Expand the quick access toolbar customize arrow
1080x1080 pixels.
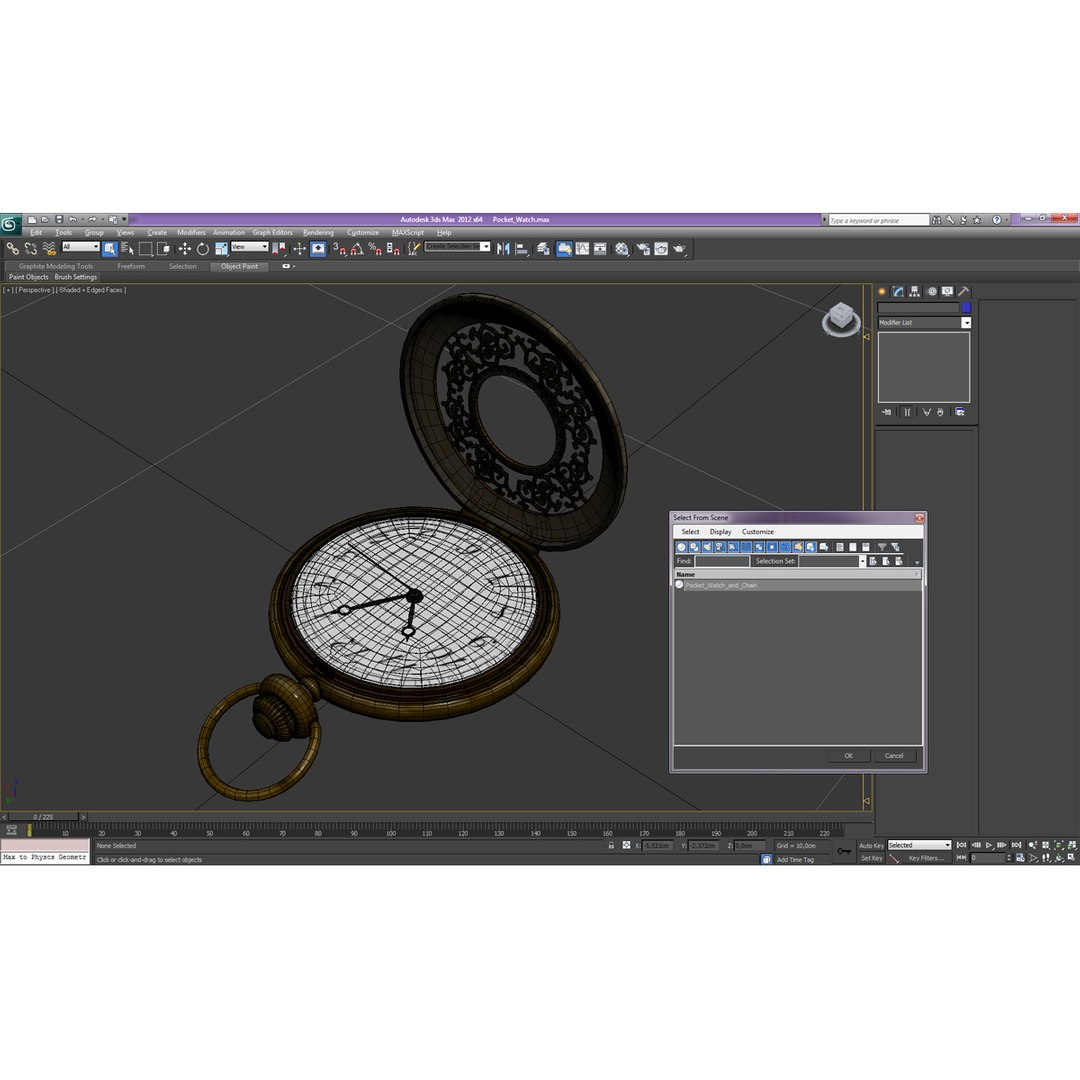[125, 219]
